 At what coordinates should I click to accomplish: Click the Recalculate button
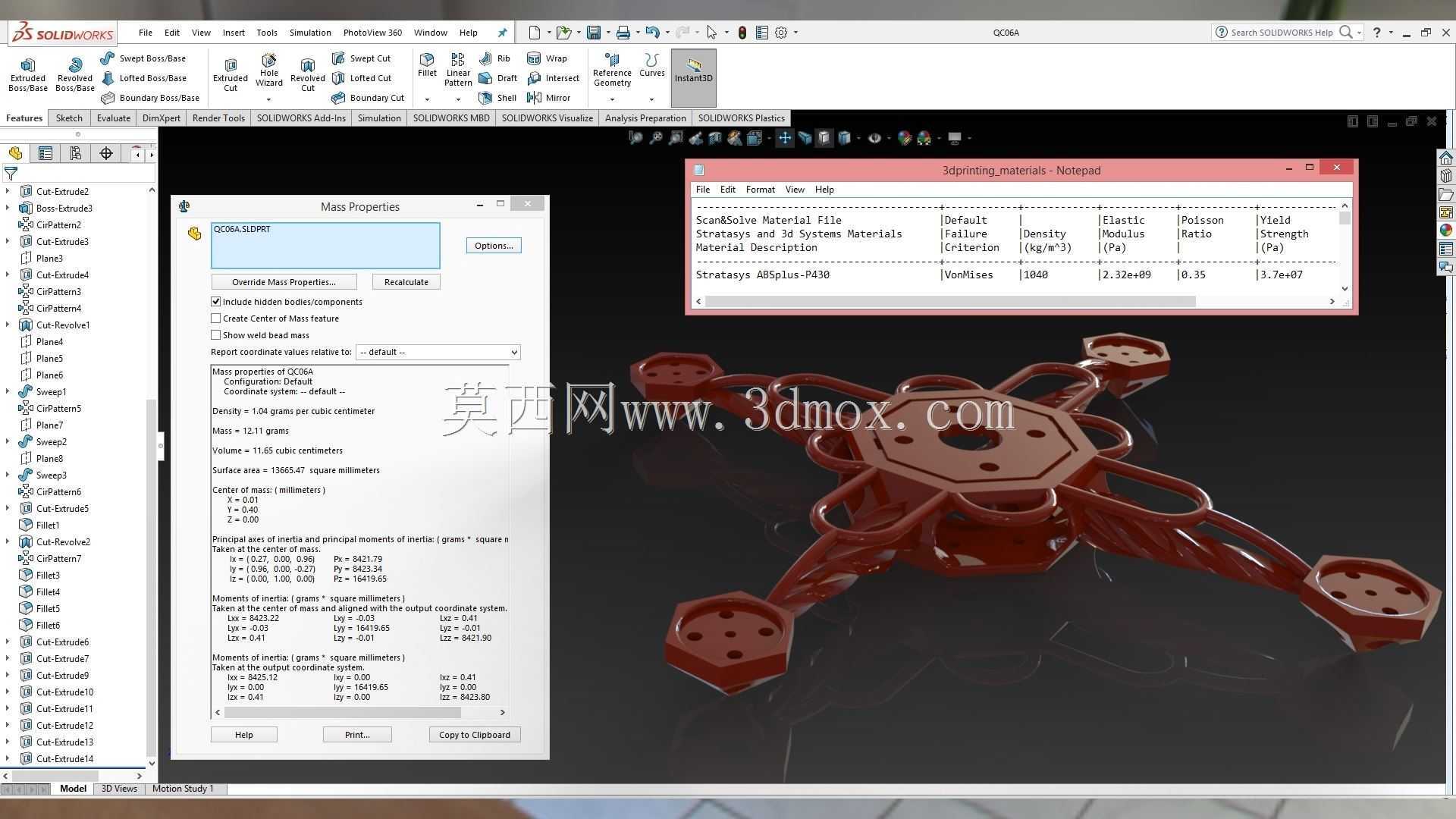click(x=406, y=282)
